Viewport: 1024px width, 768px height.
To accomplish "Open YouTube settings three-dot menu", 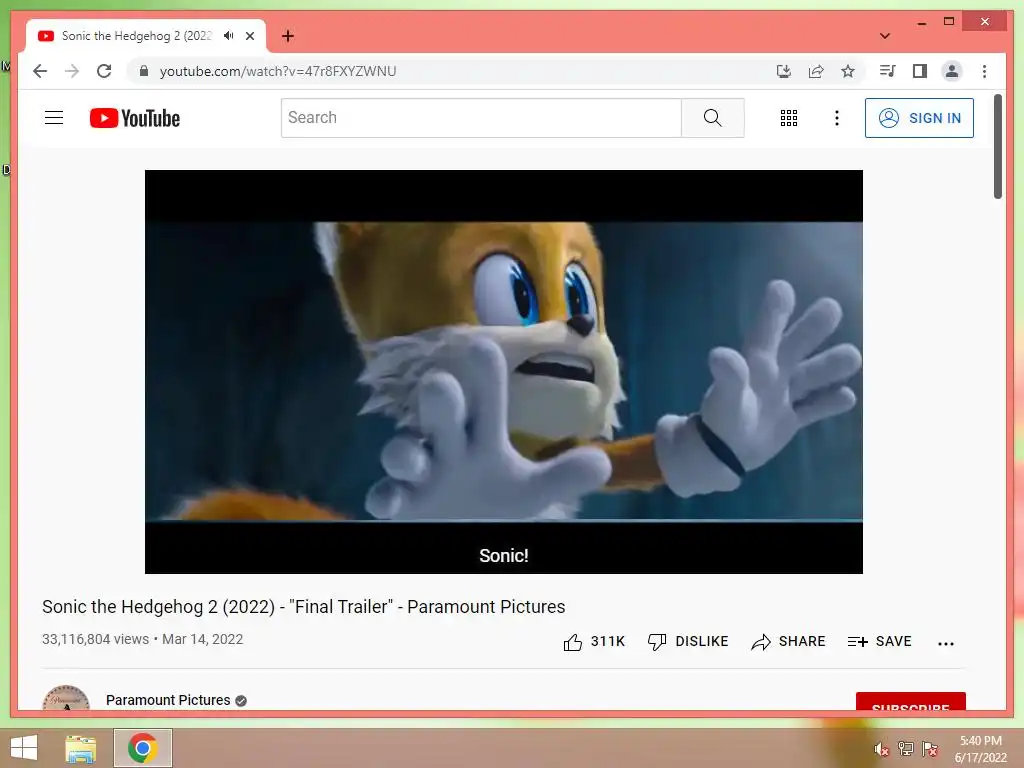I will point(837,118).
